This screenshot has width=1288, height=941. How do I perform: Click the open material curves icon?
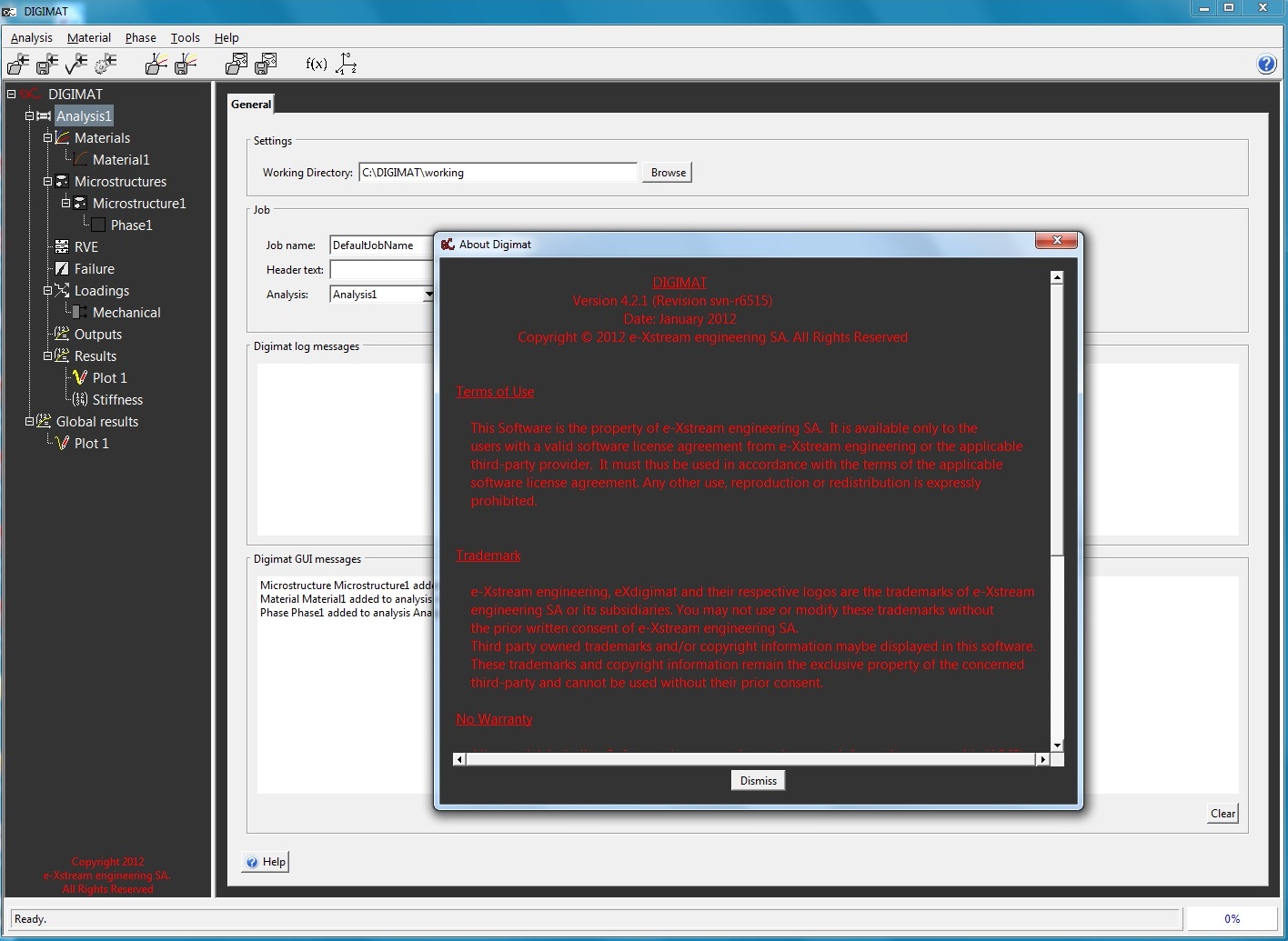pos(156,64)
